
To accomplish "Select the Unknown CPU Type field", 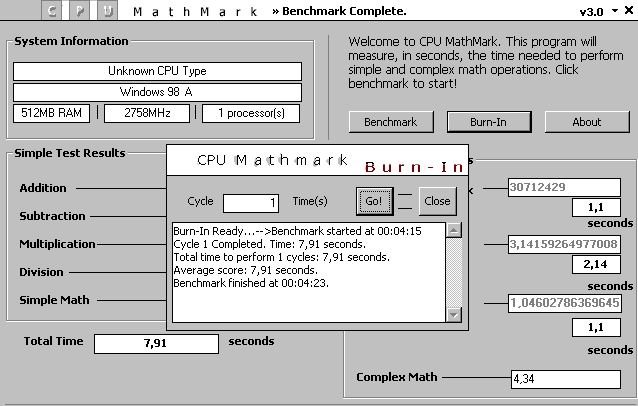I will pyautogui.click(x=157, y=71).
